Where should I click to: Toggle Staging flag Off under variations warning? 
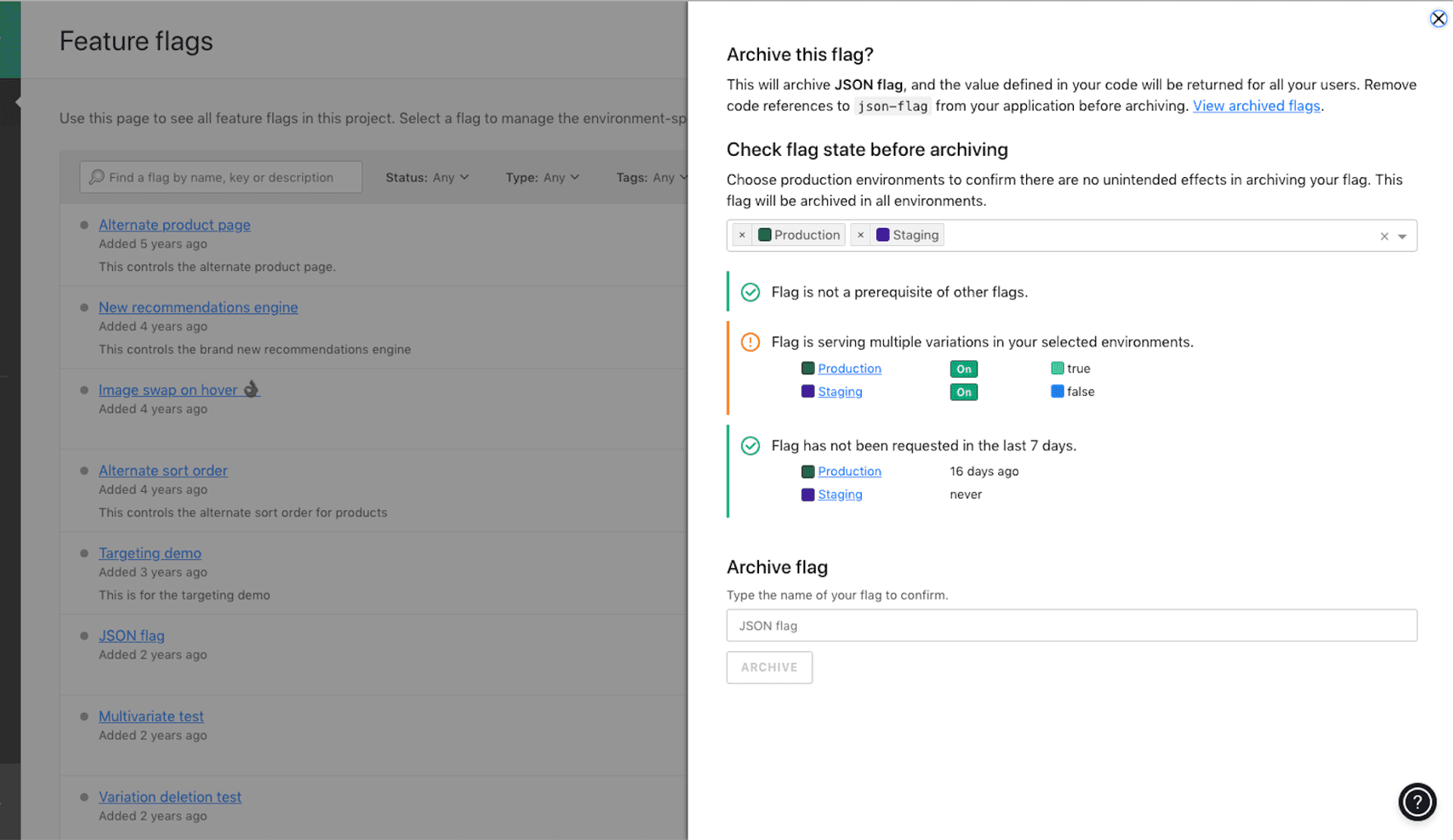point(963,392)
